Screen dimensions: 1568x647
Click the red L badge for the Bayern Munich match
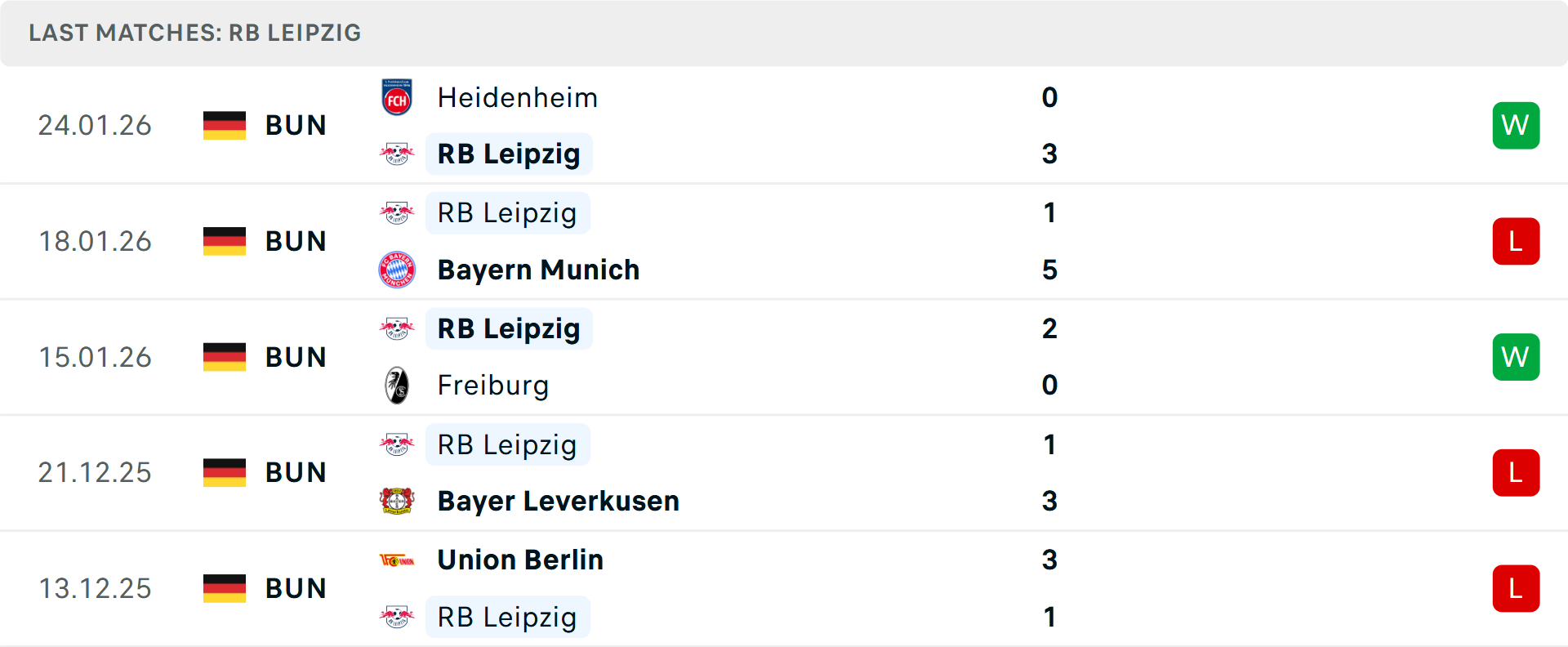coord(1516,241)
